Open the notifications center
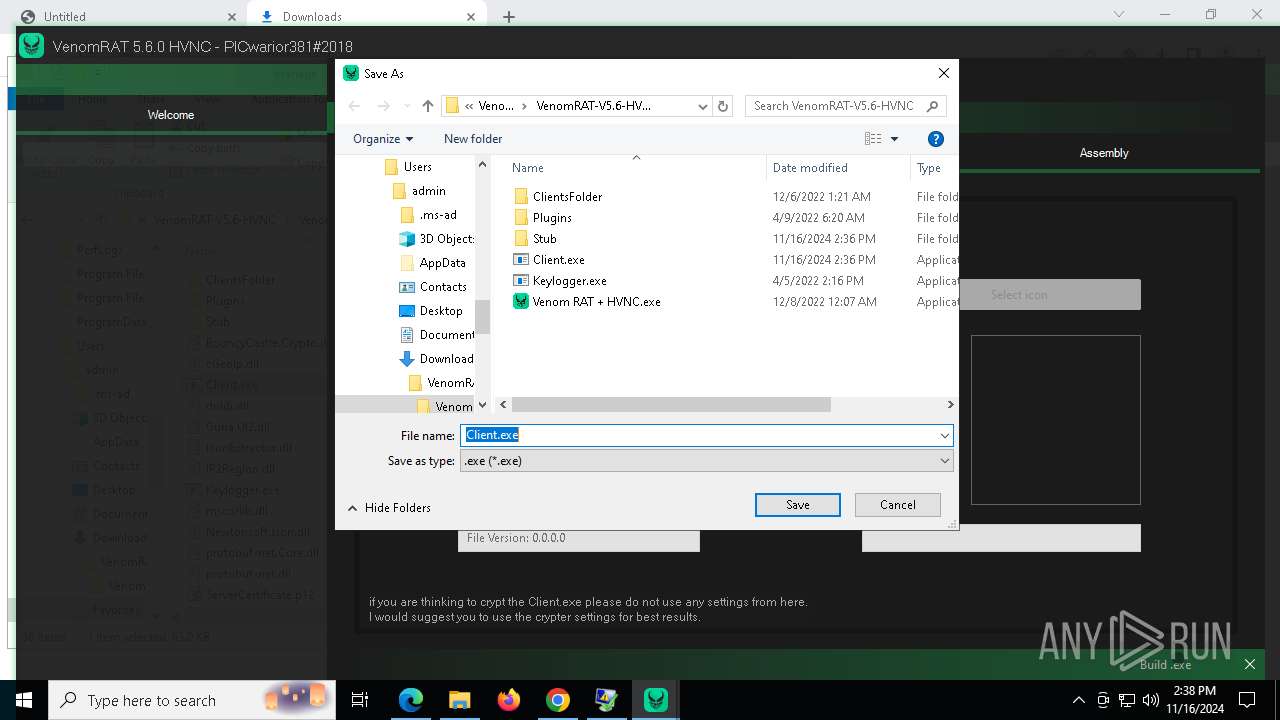Screen dimensions: 1280x720 1247,700
